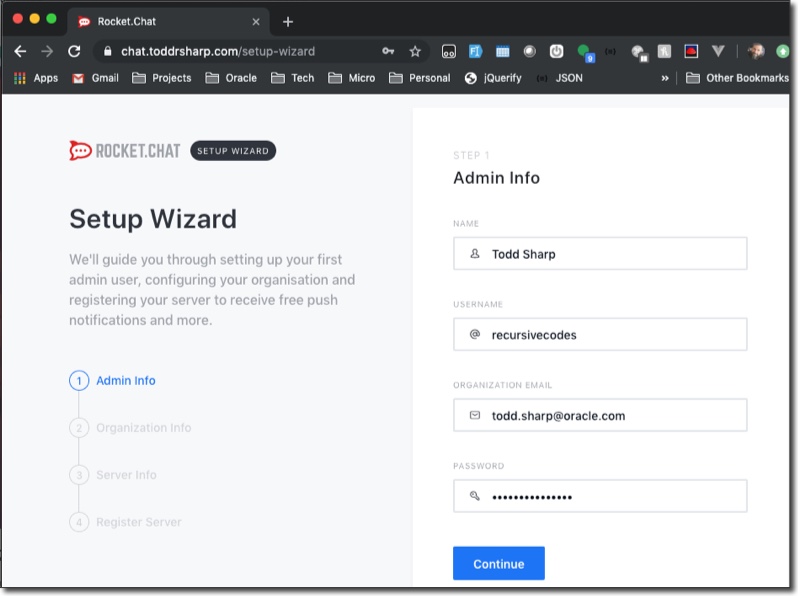Open the Apps bookmark shortcut
Screen dimensions: 798x596
[36, 78]
